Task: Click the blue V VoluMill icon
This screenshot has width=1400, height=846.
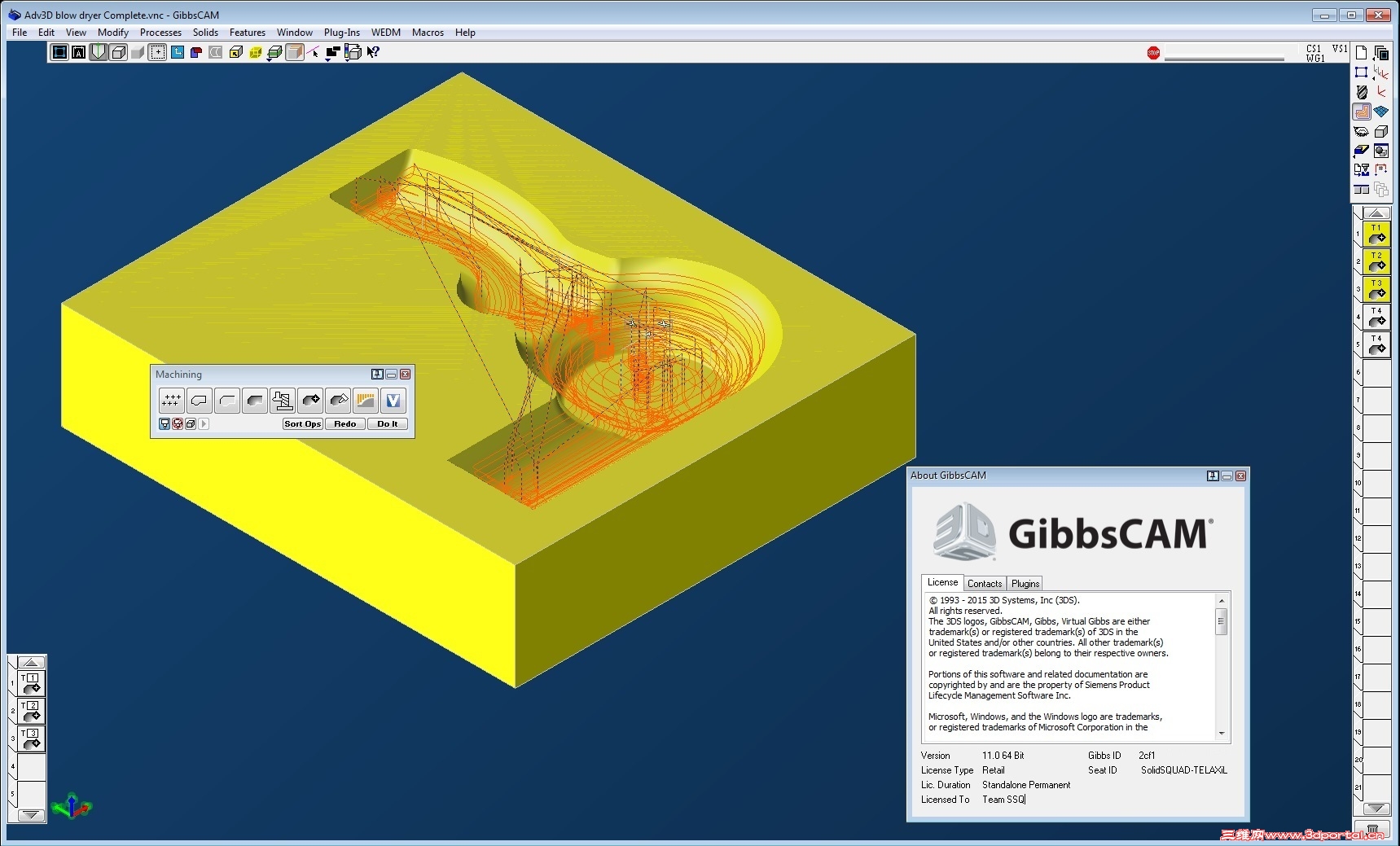Action: (x=393, y=401)
